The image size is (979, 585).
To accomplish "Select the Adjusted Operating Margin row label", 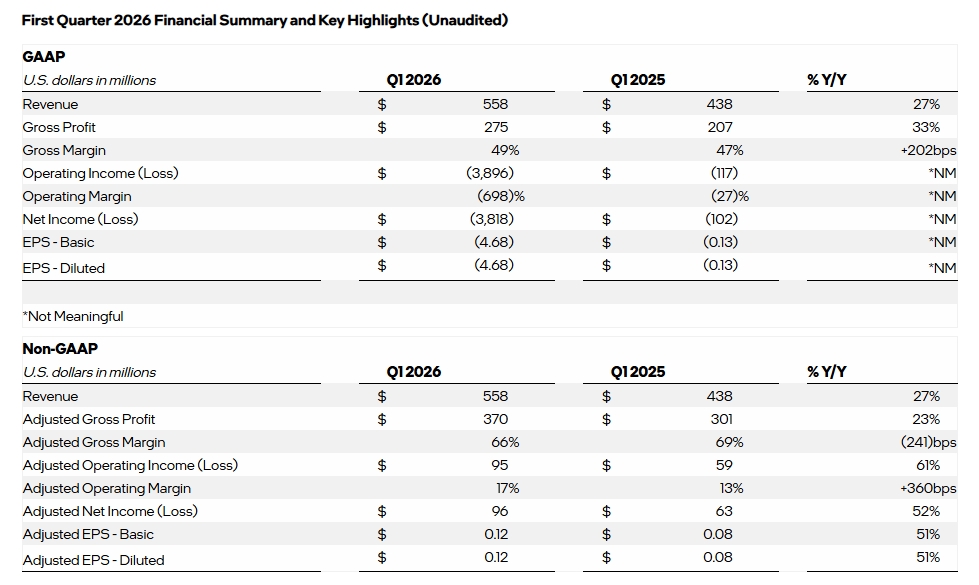I will [107, 488].
